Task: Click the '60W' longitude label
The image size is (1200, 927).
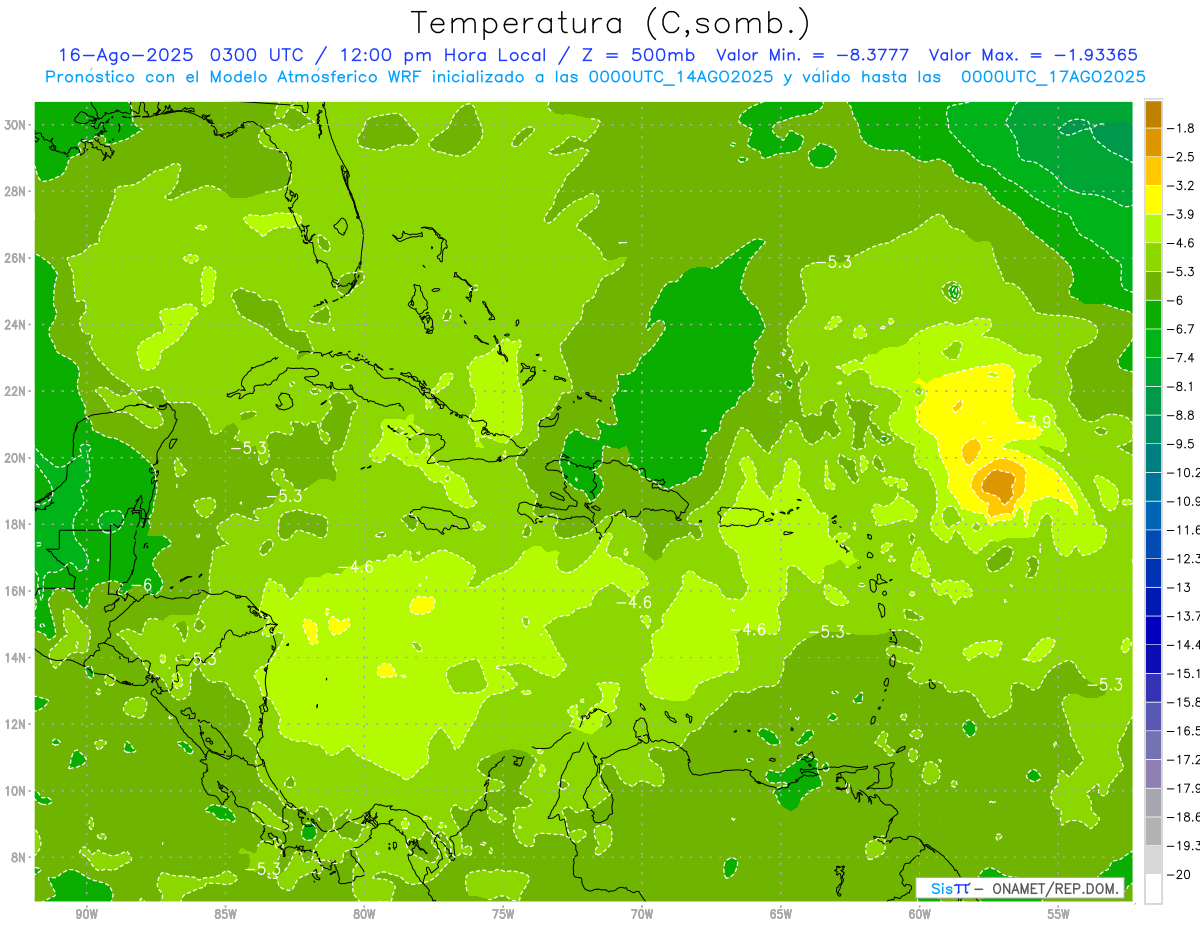Action: [920, 915]
